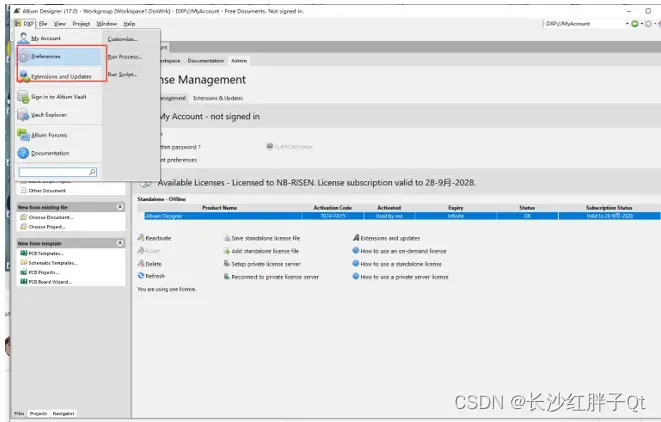Click the Altium Vault sign-in icon
Image resolution: width=661 pixels, height=422 pixels.
coord(24,97)
